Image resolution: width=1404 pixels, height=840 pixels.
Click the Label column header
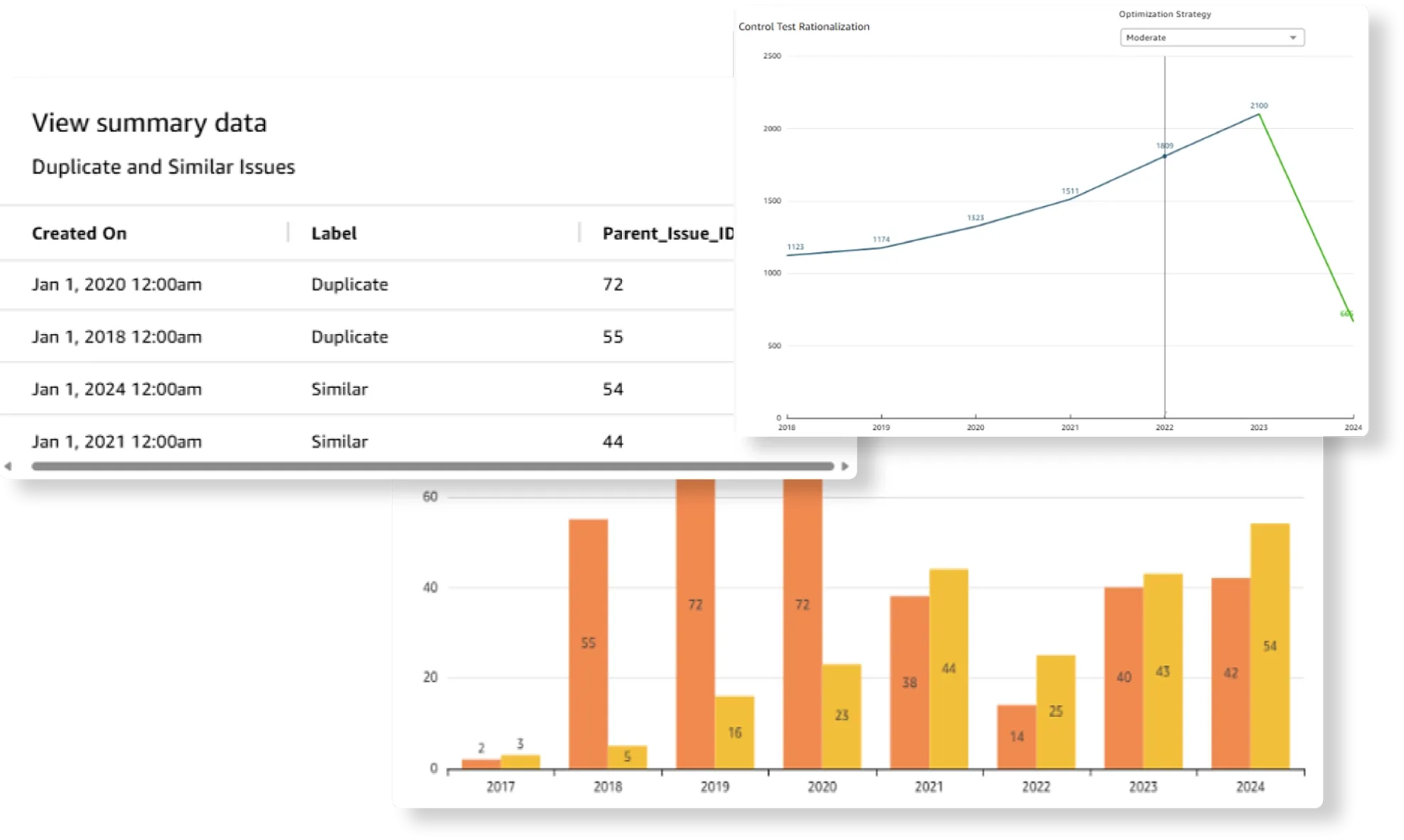(333, 233)
